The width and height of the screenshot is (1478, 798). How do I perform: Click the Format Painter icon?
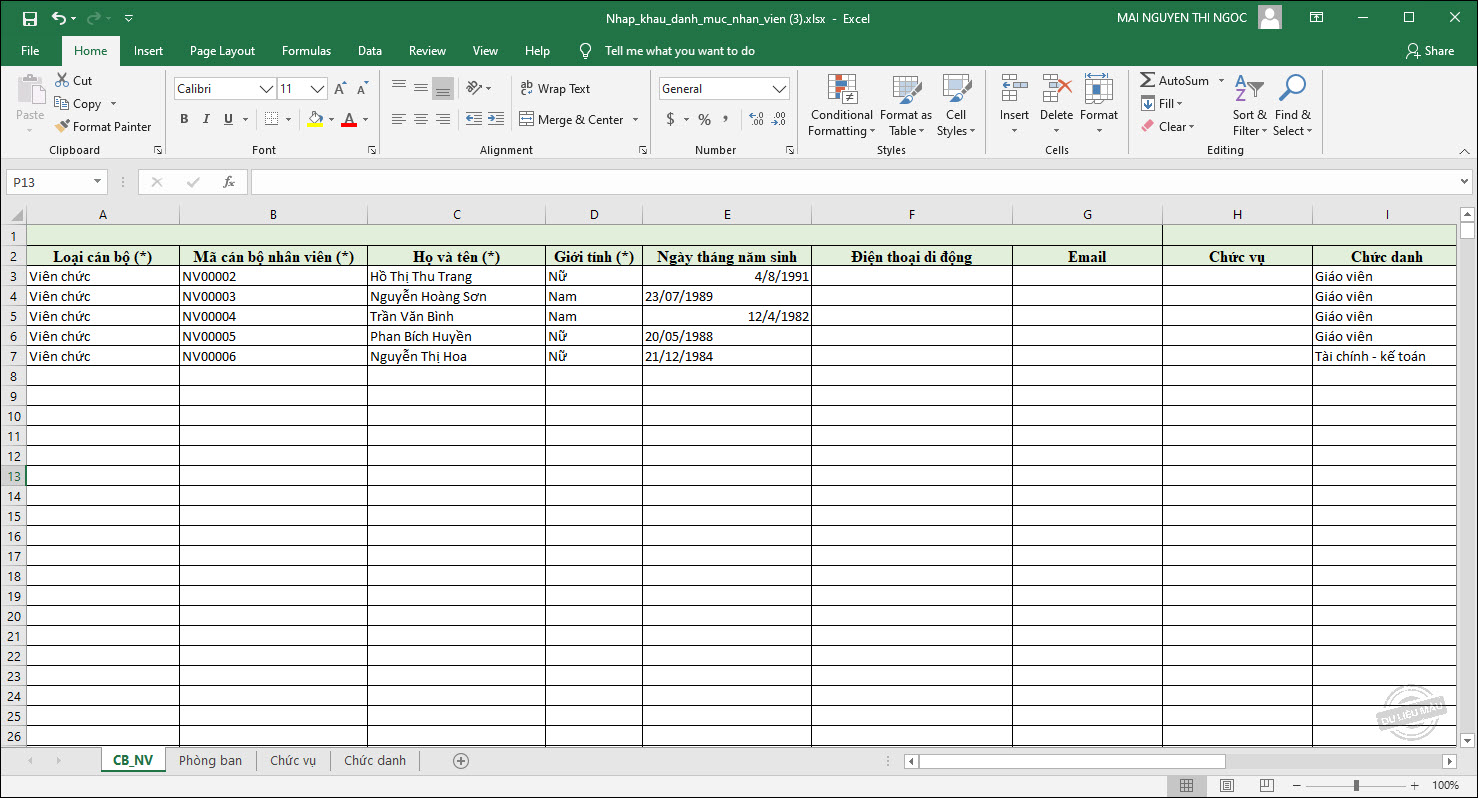click(x=62, y=127)
